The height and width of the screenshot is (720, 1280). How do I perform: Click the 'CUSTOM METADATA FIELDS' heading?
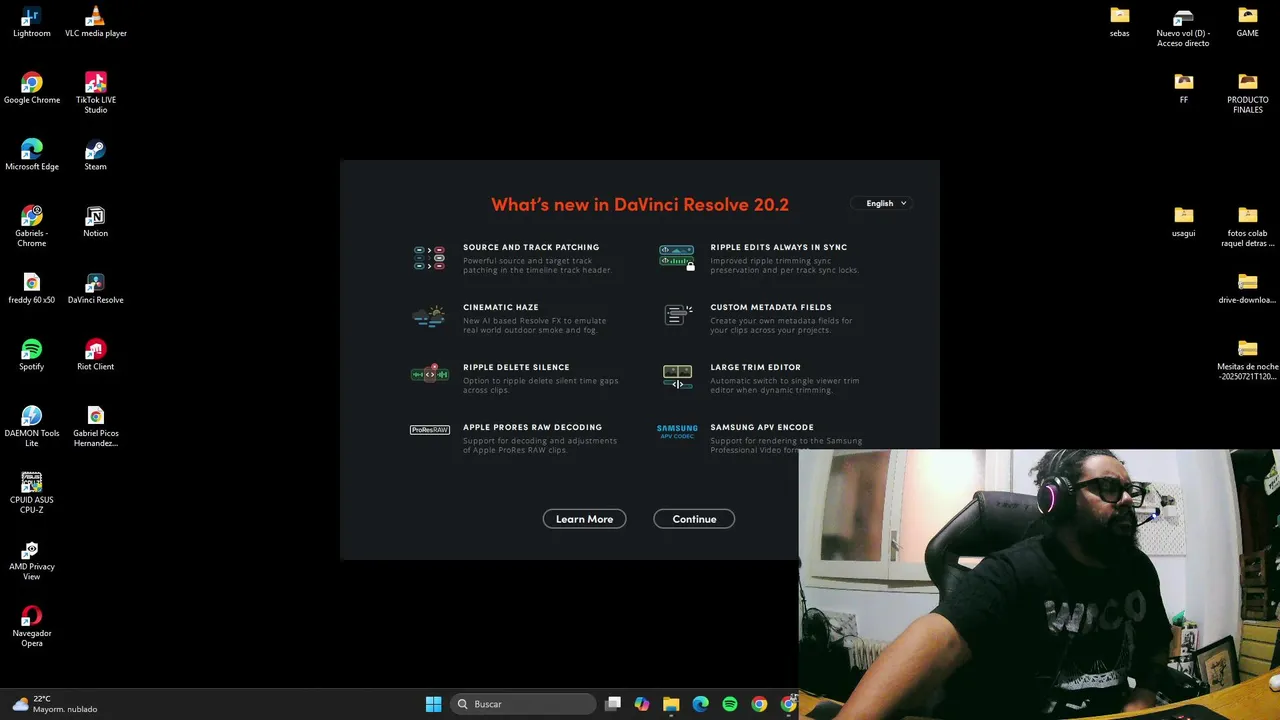(x=771, y=307)
